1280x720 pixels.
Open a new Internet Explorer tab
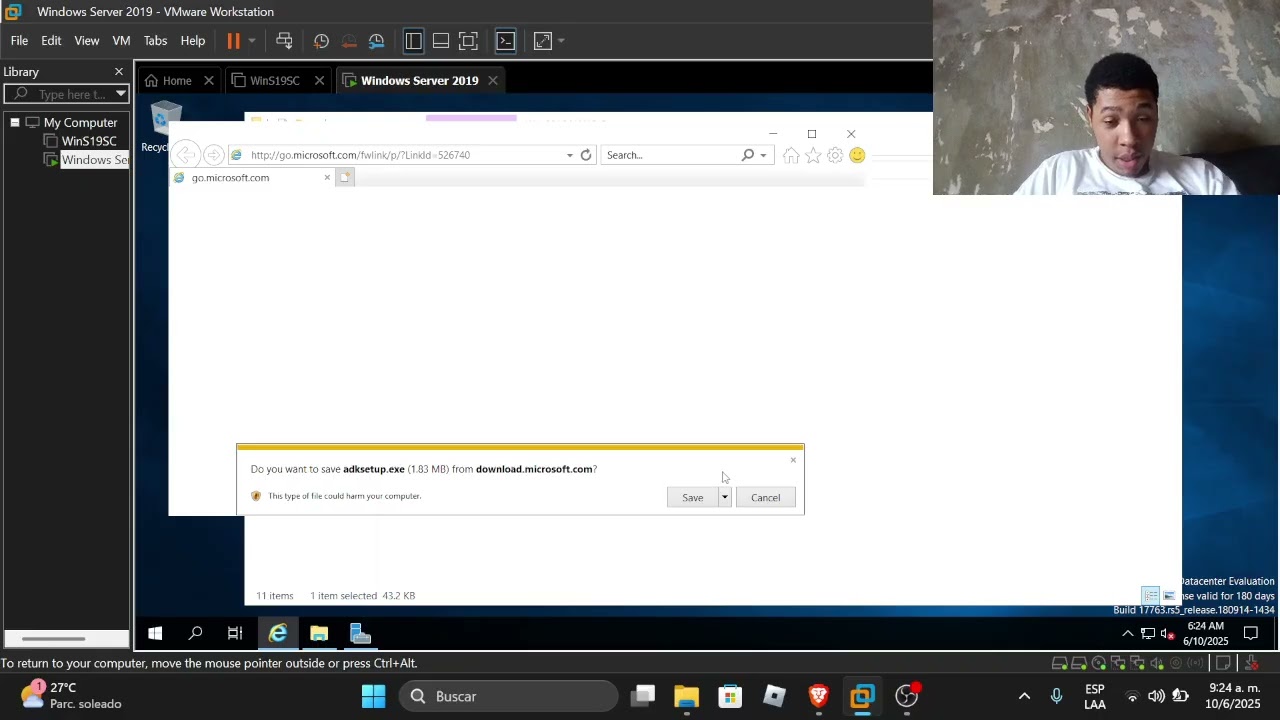[x=345, y=178]
